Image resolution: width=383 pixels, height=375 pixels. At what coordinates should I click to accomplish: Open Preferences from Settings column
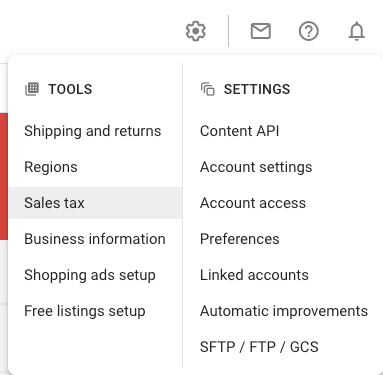pos(240,239)
